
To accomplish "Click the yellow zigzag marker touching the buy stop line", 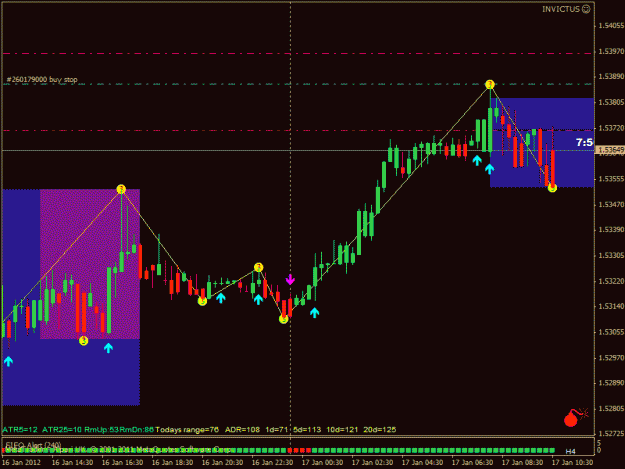I will click(x=490, y=84).
